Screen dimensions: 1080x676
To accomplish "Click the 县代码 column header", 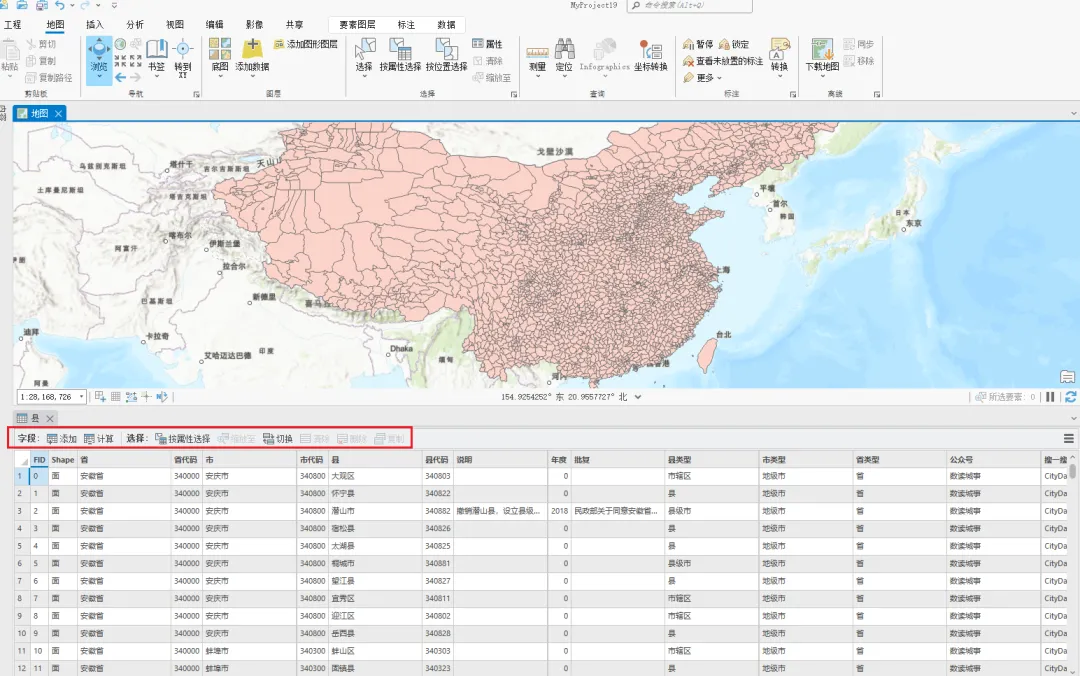I will tap(437, 460).
